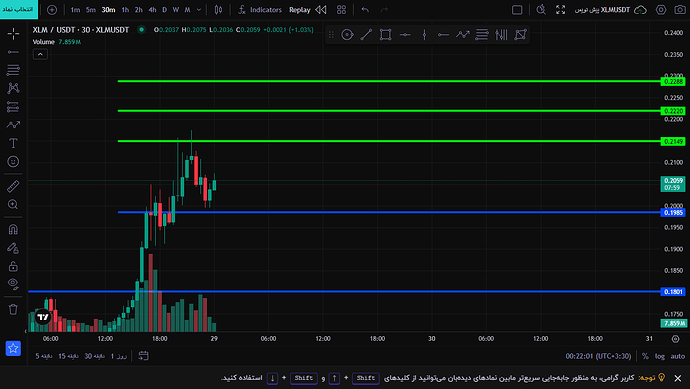Image resolution: width=690 pixels, height=389 pixels.
Task: Click the blue star favorites button
Action: click(x=13, y=348)
